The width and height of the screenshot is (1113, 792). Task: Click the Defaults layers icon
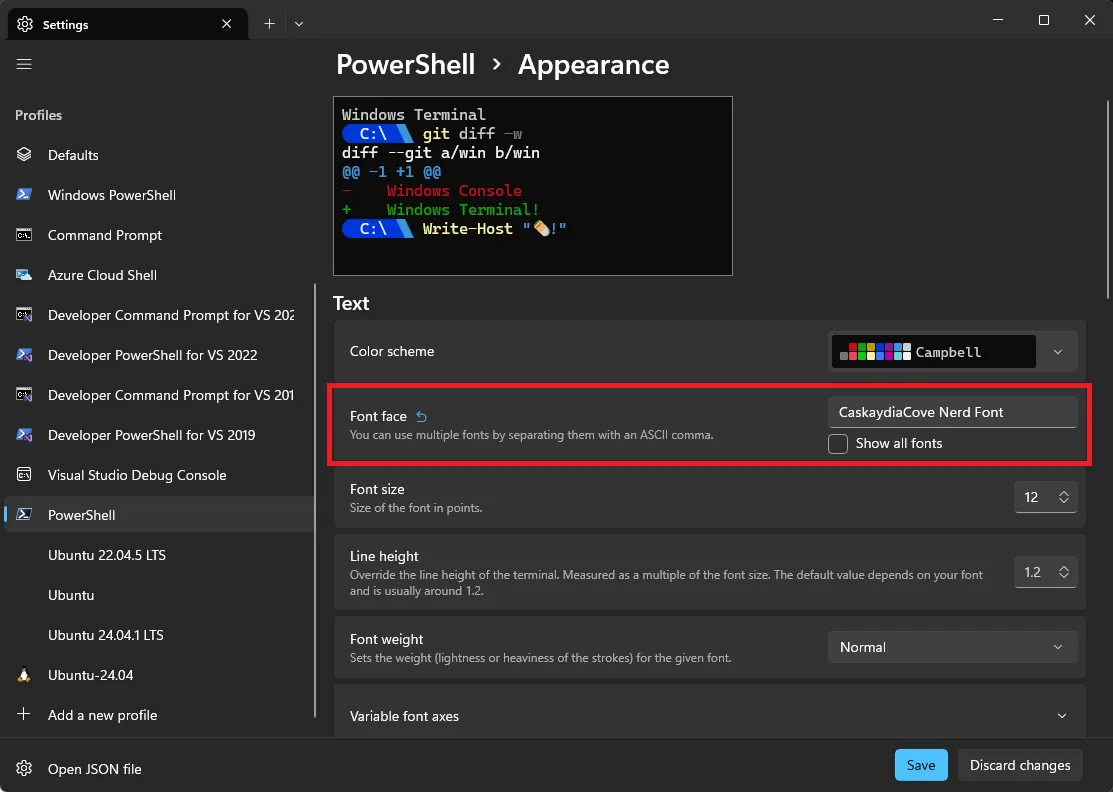point(24,155)
